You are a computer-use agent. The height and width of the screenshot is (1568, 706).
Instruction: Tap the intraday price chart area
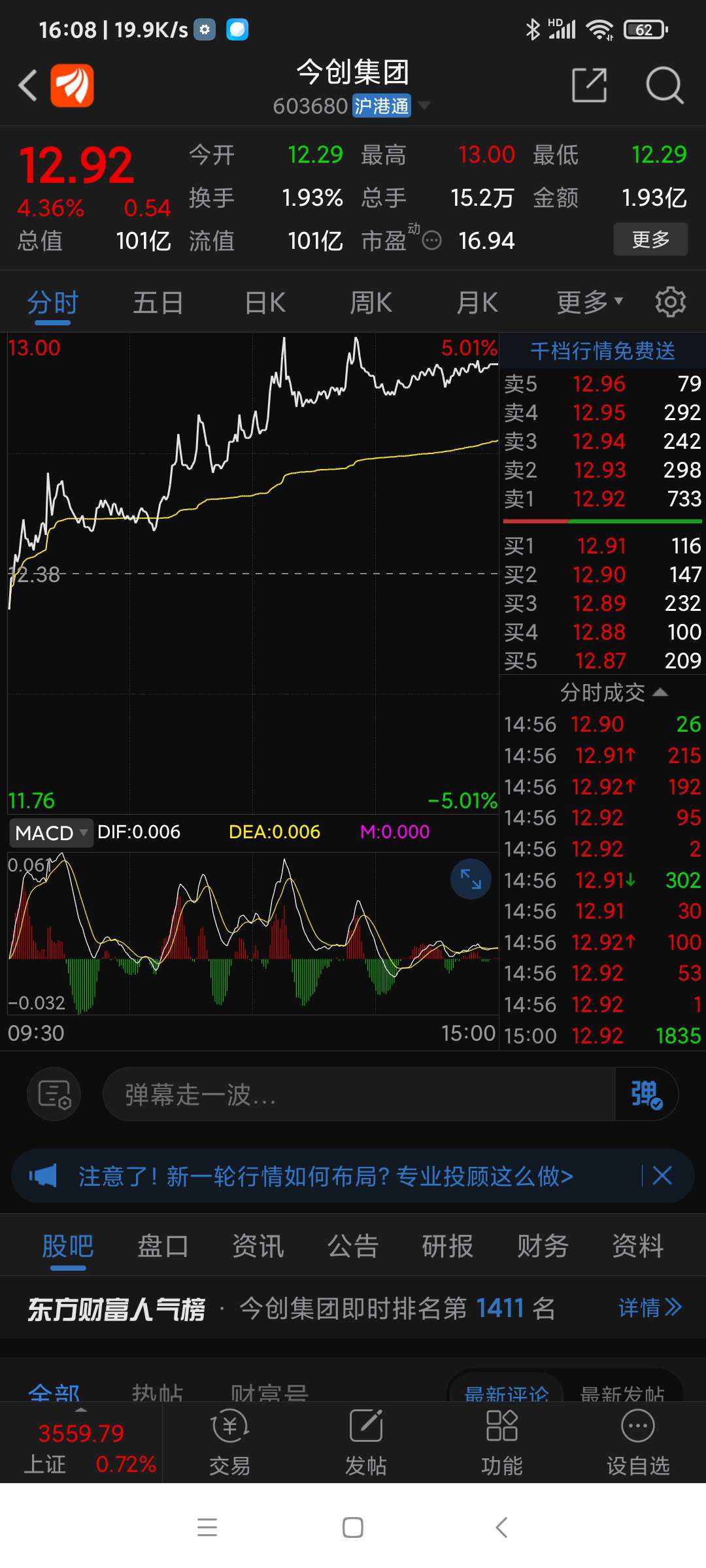[252, 574]
